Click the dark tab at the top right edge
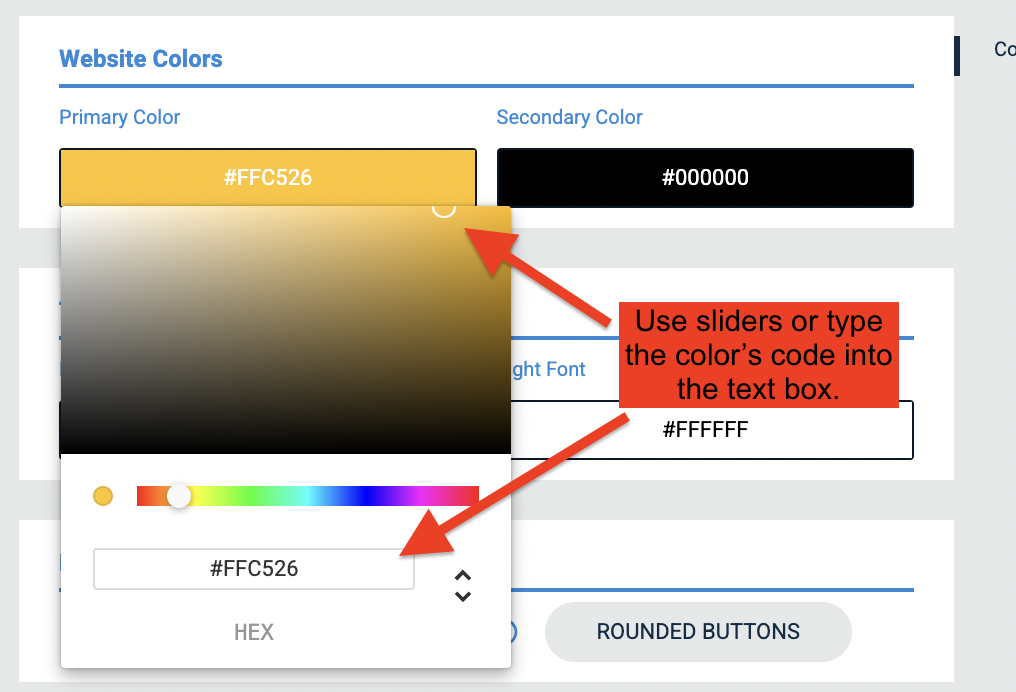Screen dimensions: 1016x692 tap(958, 55)
